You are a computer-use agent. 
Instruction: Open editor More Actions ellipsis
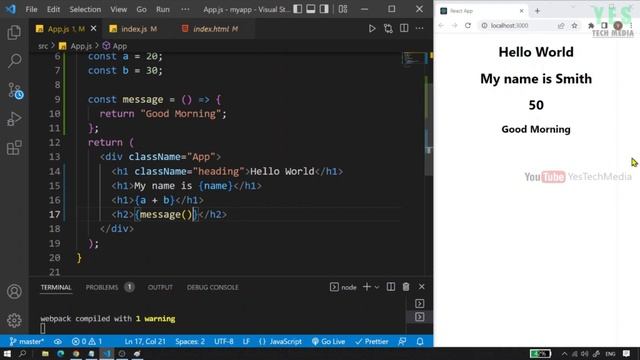tap(420, 28)
